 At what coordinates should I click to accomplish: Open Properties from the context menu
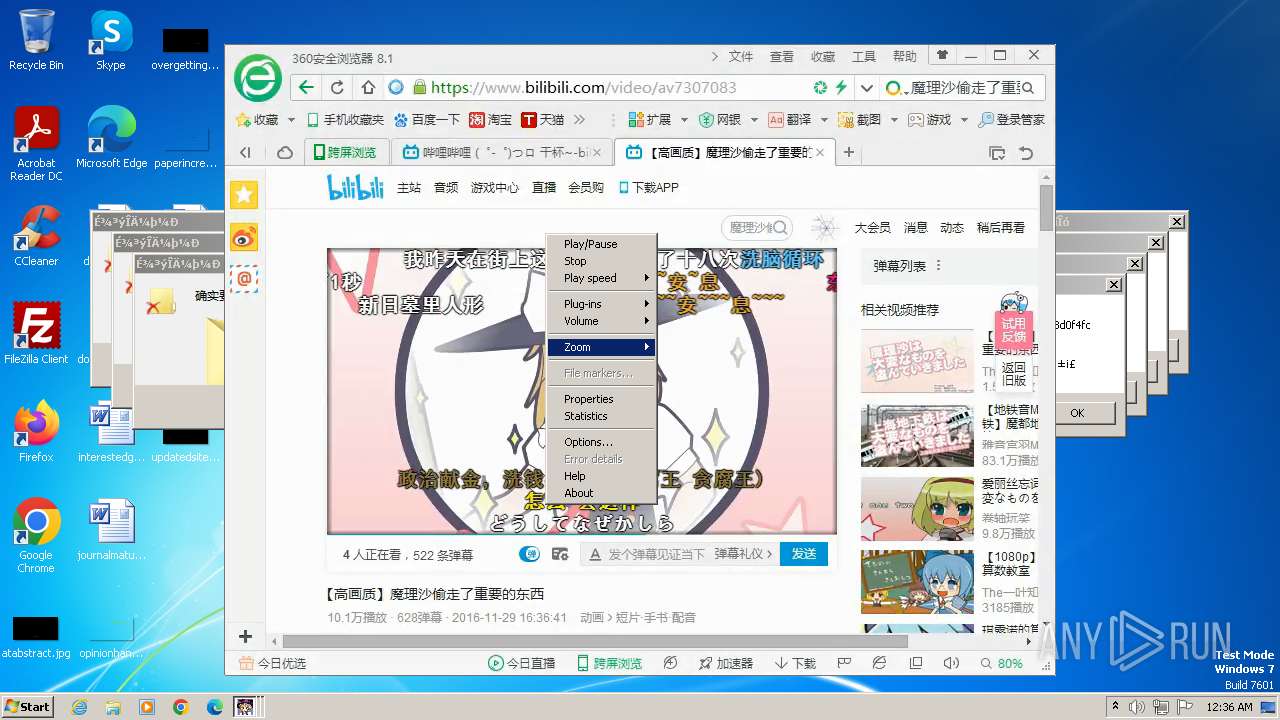point(601,399)
